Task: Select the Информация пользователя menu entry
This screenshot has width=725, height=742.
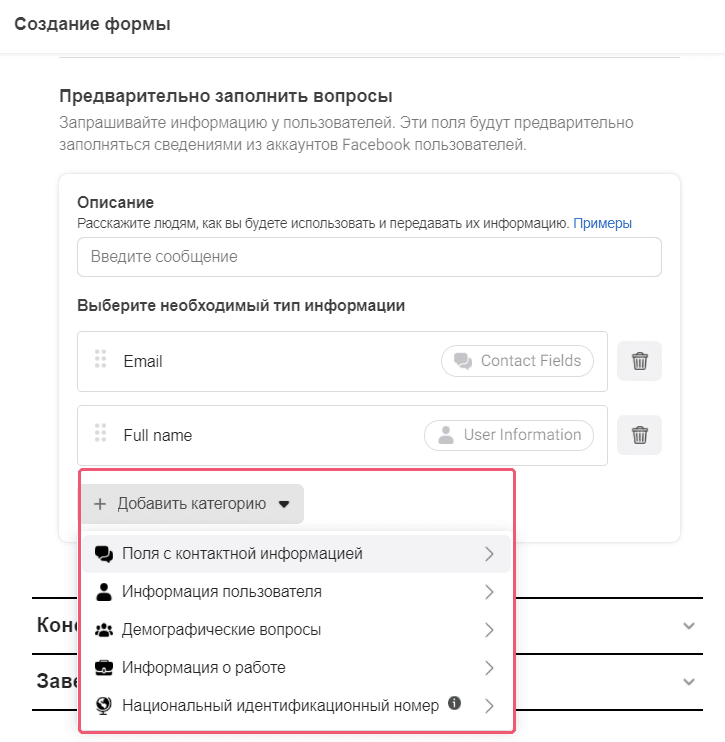Action: (297, 592)
